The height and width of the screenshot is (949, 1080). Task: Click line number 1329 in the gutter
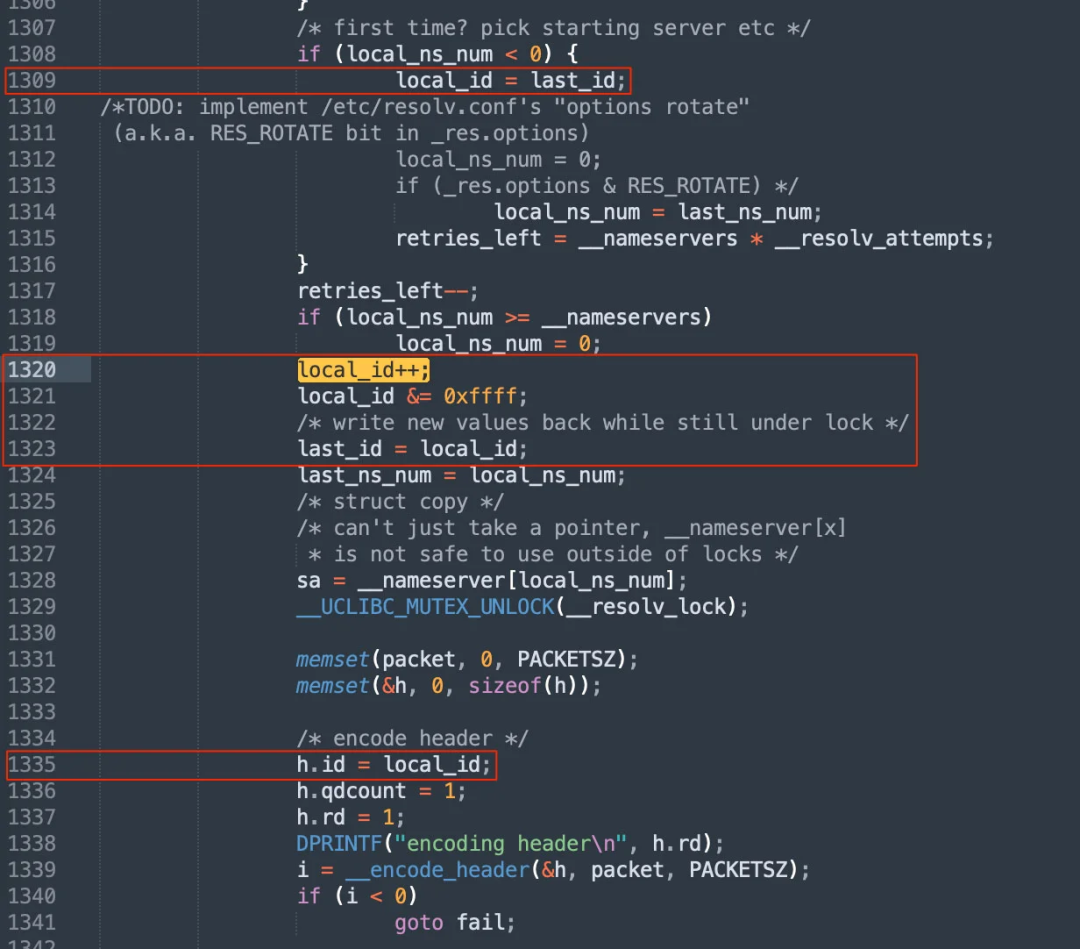click(31, 607)
